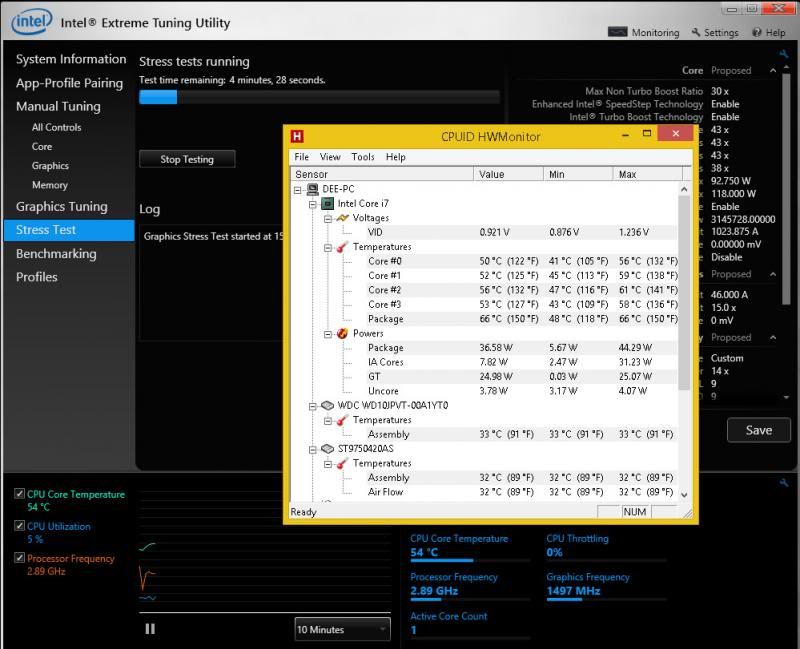Open HWMonitor Tools menu
The image size is (800, 649).
click(x=363, y=157)
